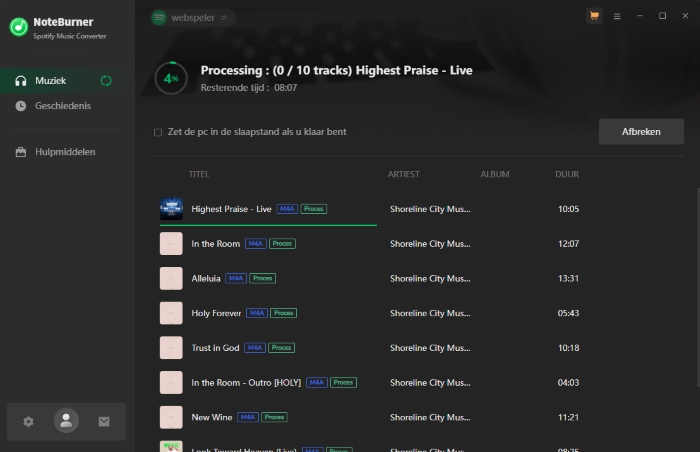Open the Geschiedenis sidebar tab
Viewport: 700px width, 452px height.
point(62,105)
